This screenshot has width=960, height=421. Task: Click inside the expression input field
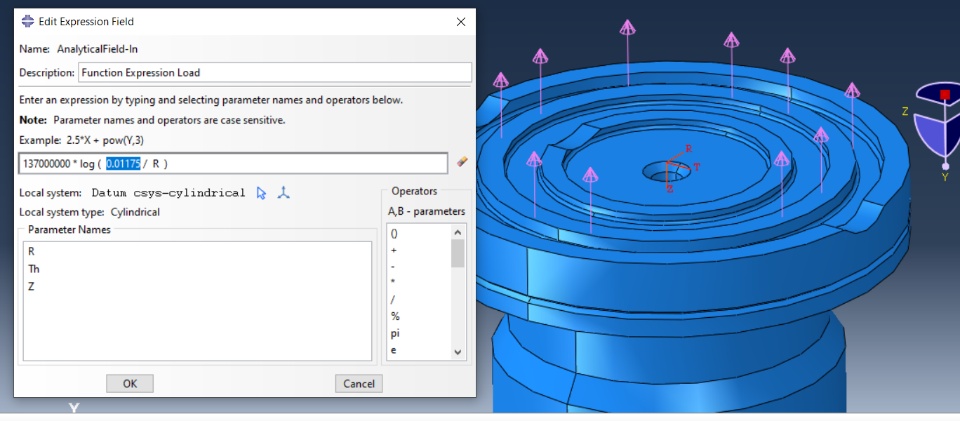(233, 163)
